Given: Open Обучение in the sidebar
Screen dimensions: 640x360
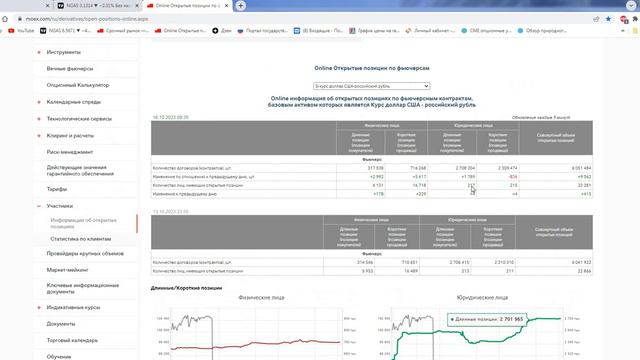Looking at the screenshot, I should [59, 356].
